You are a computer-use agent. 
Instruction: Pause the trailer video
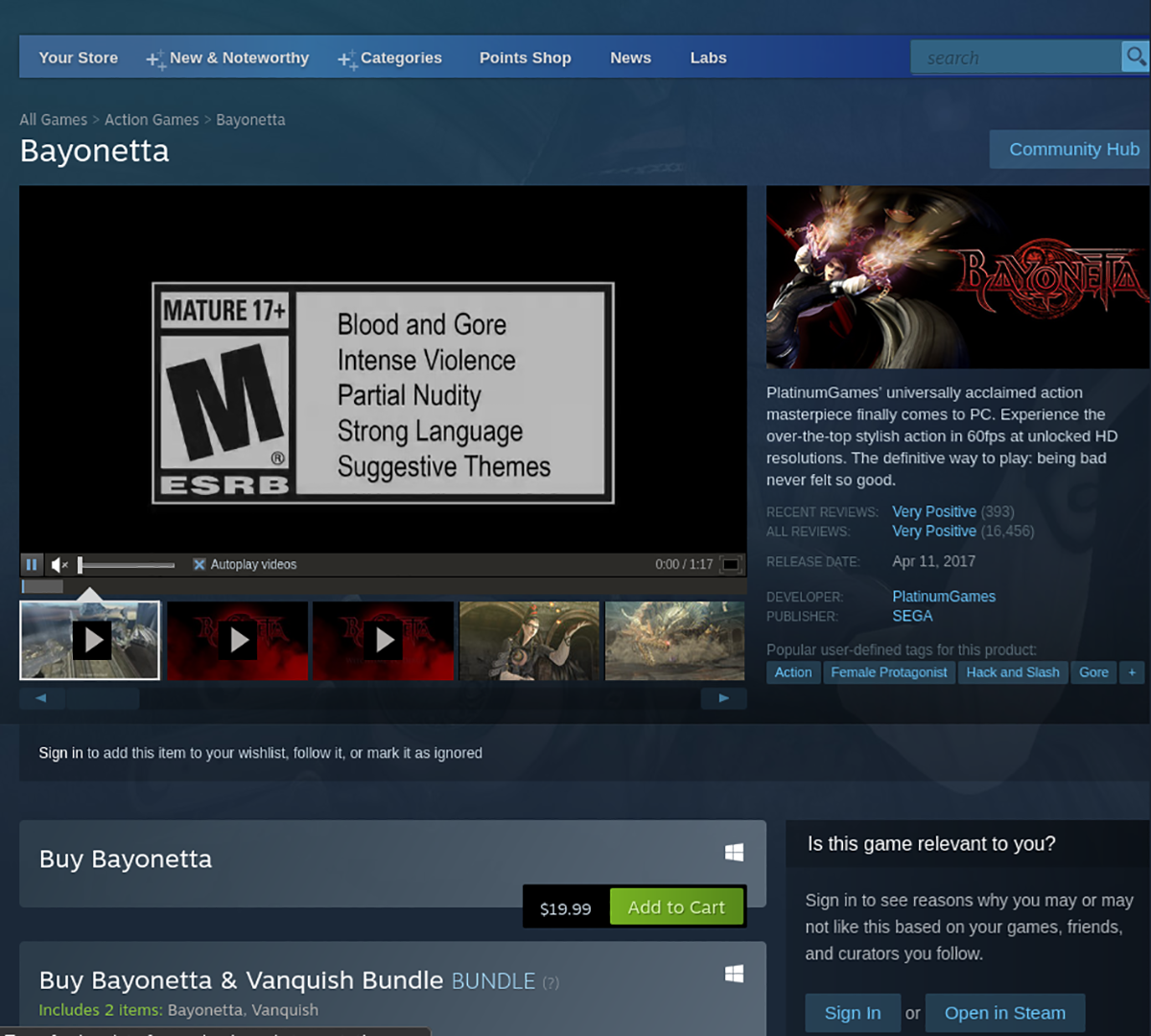point(32,564)
